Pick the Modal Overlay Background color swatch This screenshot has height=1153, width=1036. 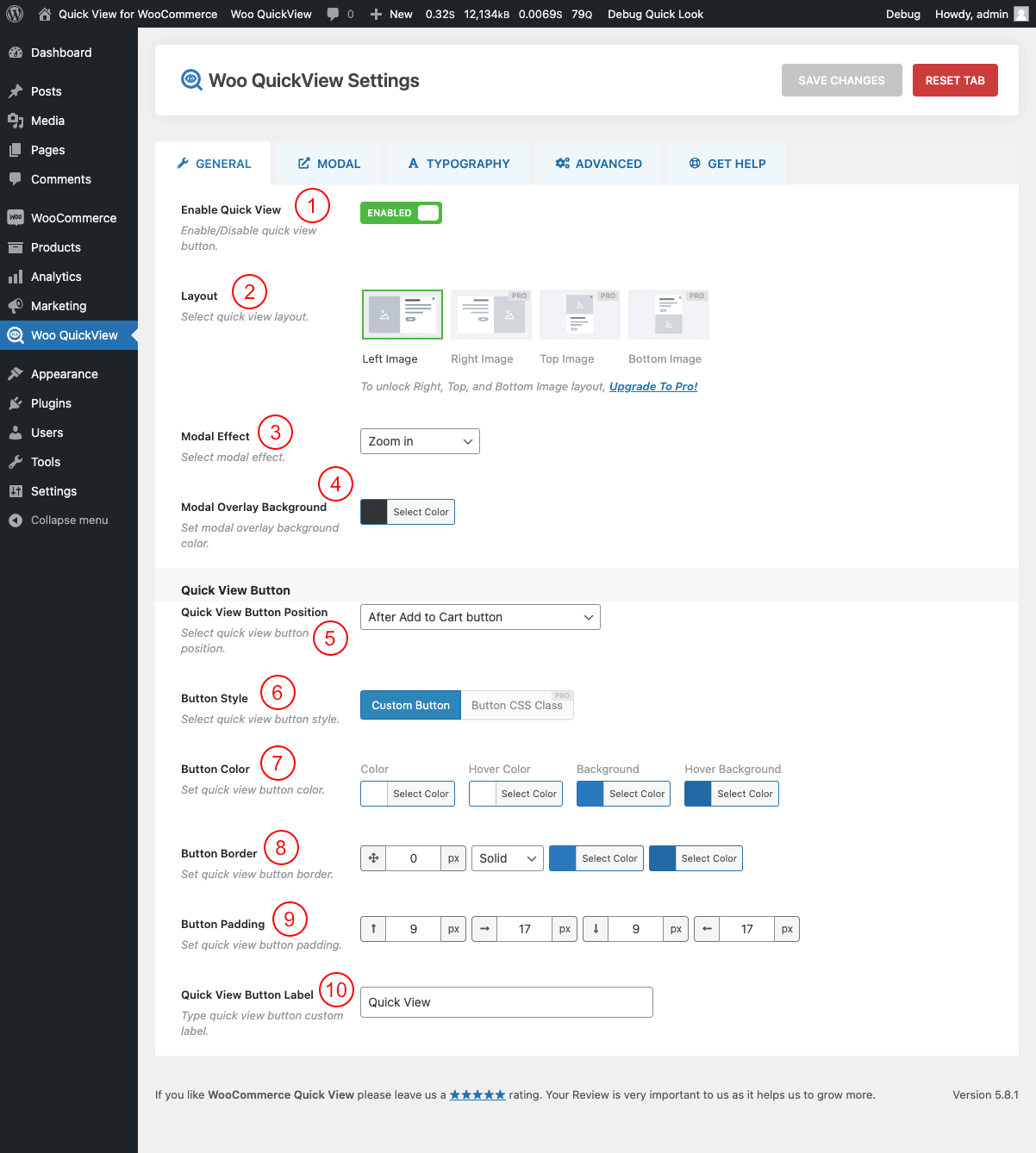pyautogui.click(x=374, y=512)
